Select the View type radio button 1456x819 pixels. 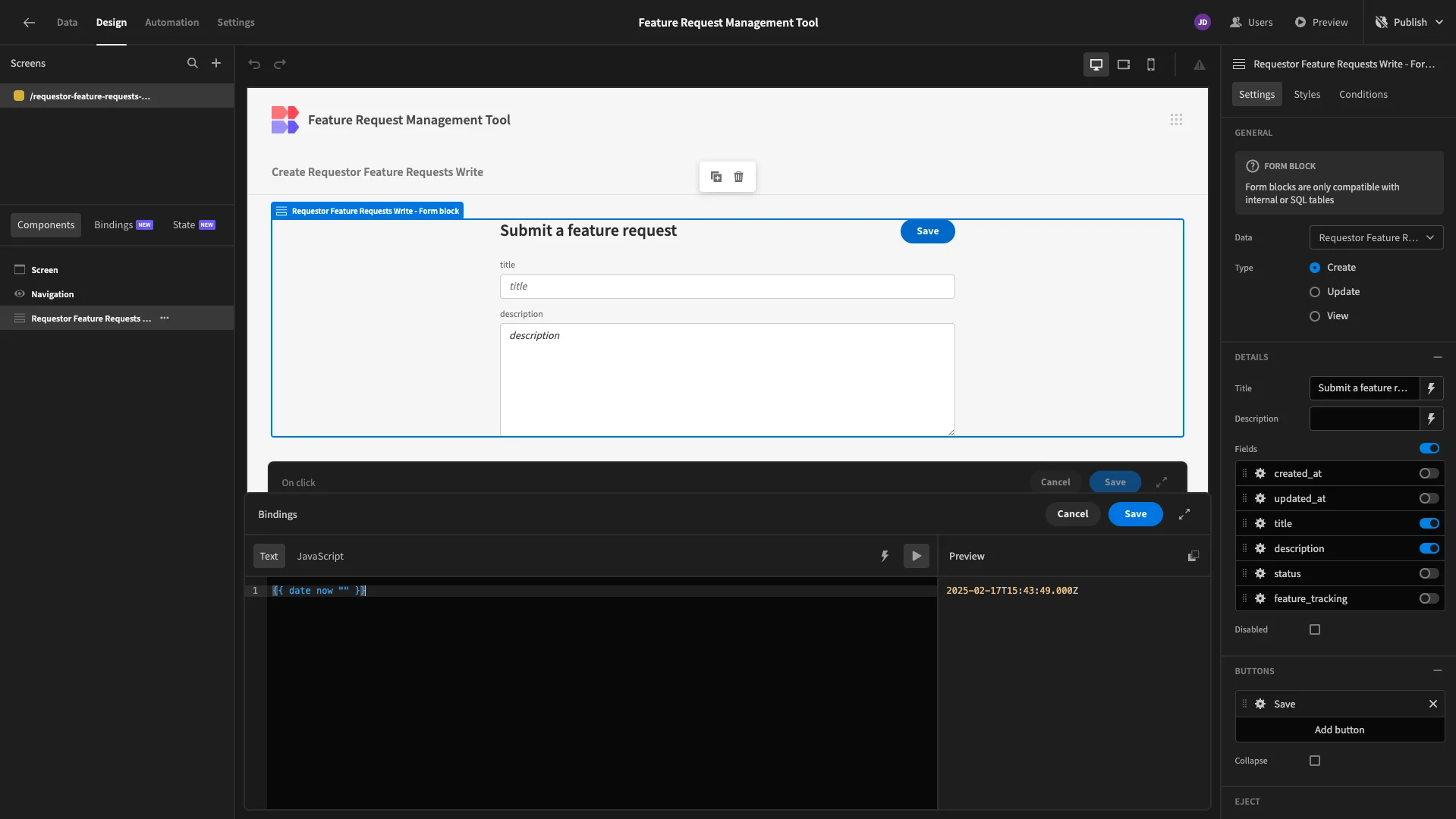[x=1315, y=316]
